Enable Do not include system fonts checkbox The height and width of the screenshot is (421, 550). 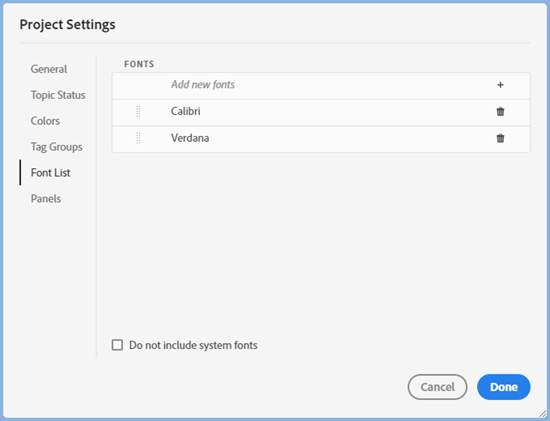tap(117, 345)
